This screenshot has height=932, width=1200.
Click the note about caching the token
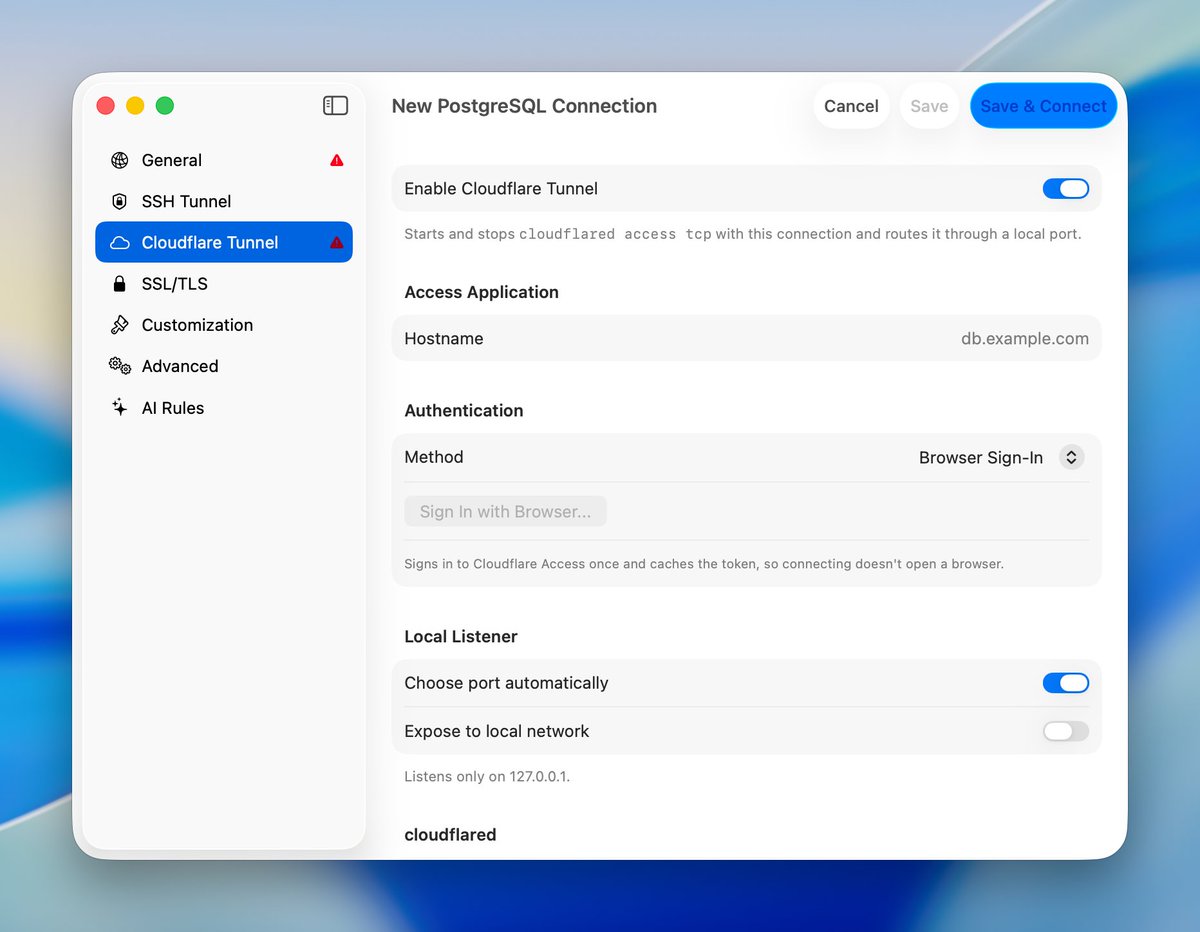(x=704, y=564)
